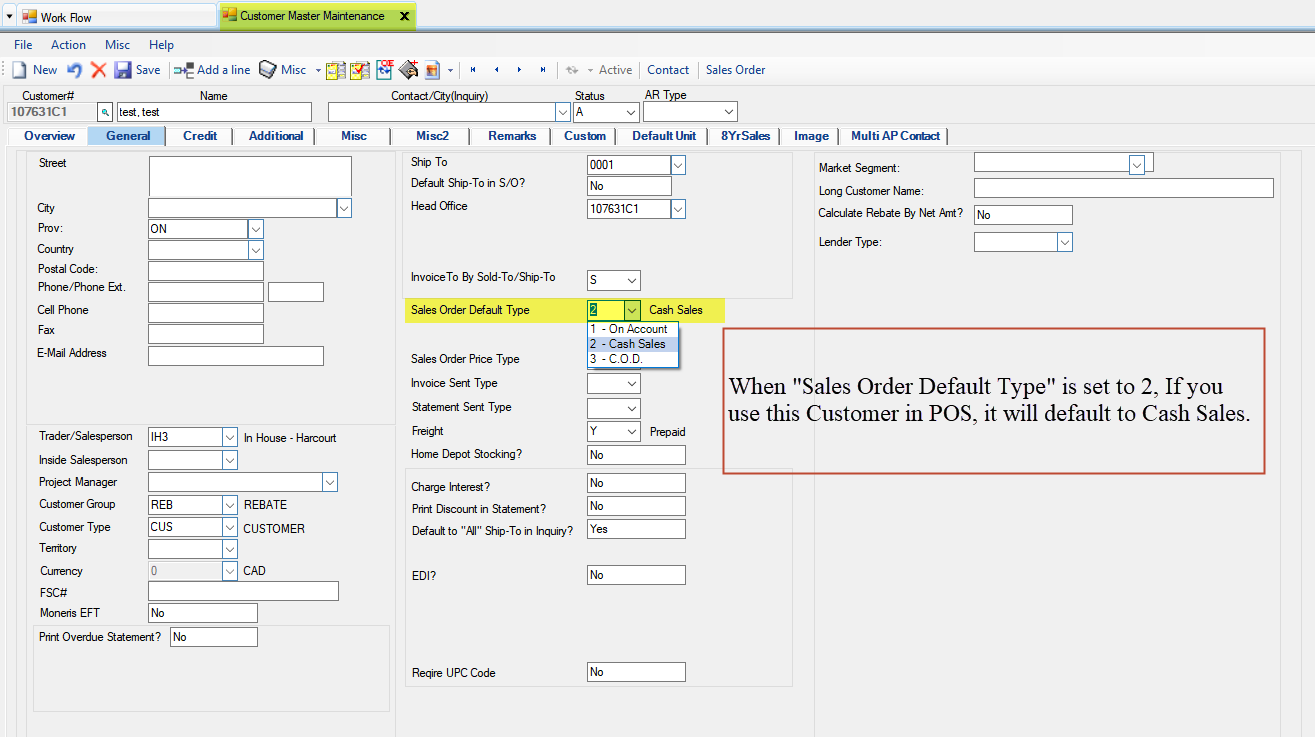The height and width of the screenshot is (737, 1315).
Task: Expand the Prov dropdown showing ON
Action: tap(255, 228)
